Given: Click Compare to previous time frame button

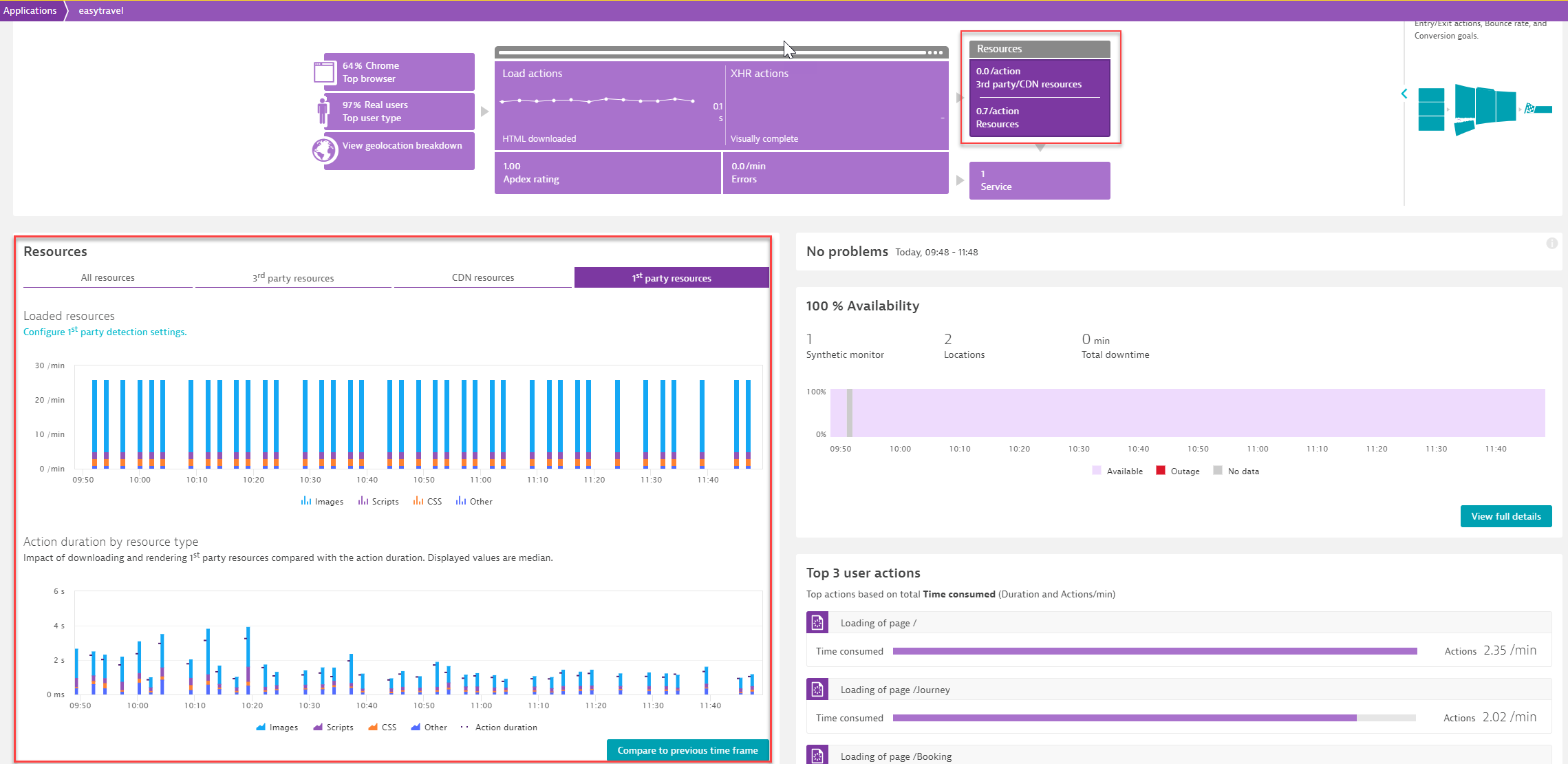Looking at the screenshot, I should tap(687, 750).
